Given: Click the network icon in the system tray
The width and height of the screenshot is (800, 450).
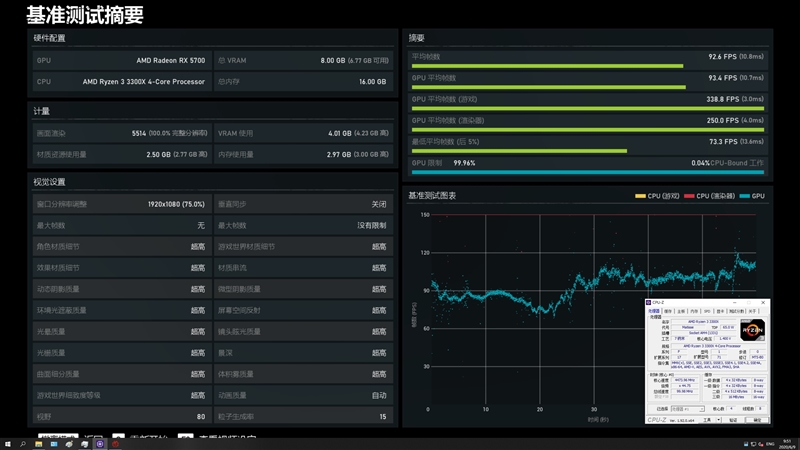Looking at the screenshot, I should 753,444.
